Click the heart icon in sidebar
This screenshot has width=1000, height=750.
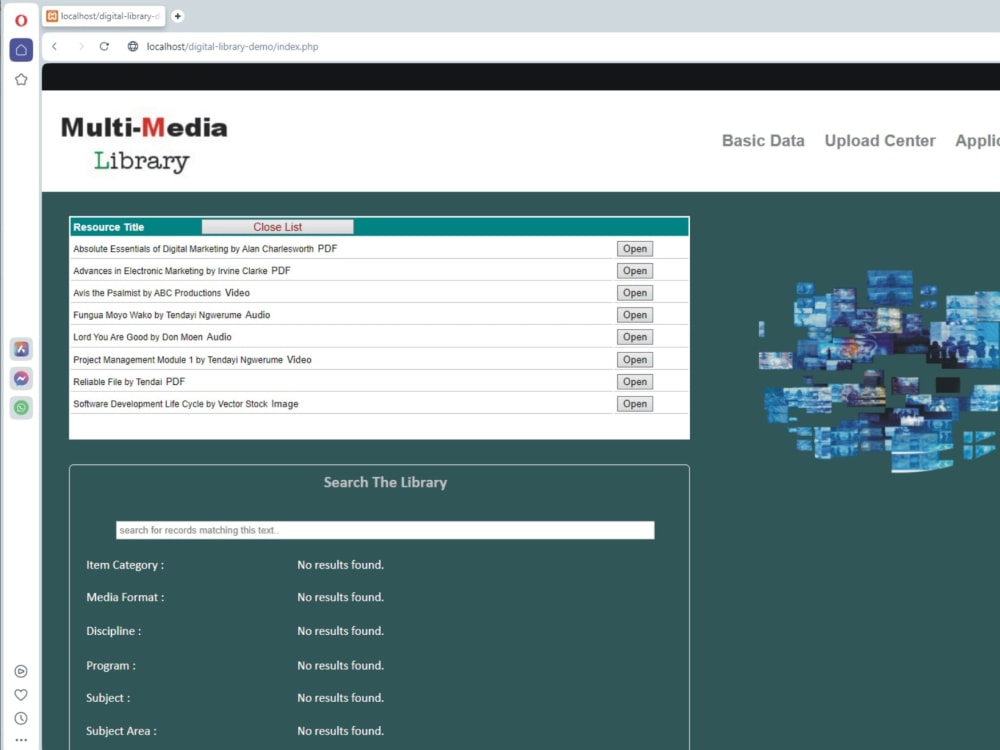(21, 695)
